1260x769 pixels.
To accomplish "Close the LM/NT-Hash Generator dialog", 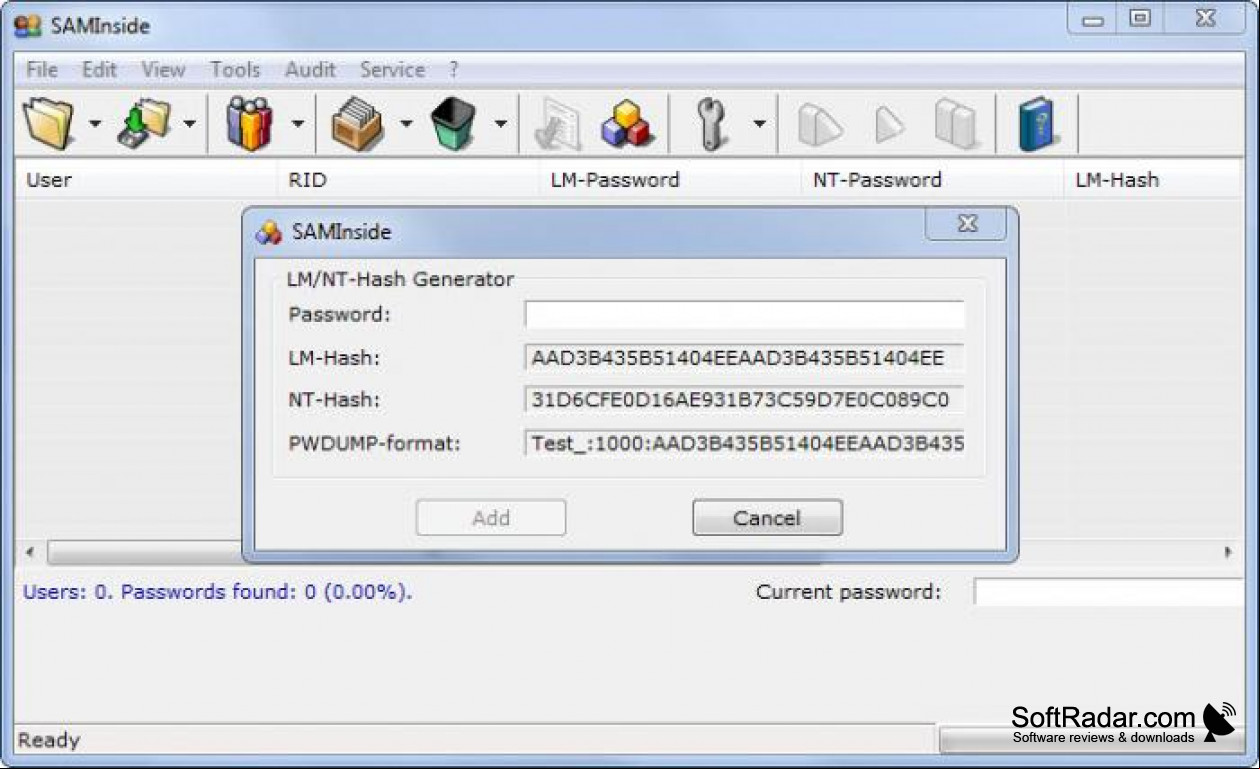I will (966, 225).
